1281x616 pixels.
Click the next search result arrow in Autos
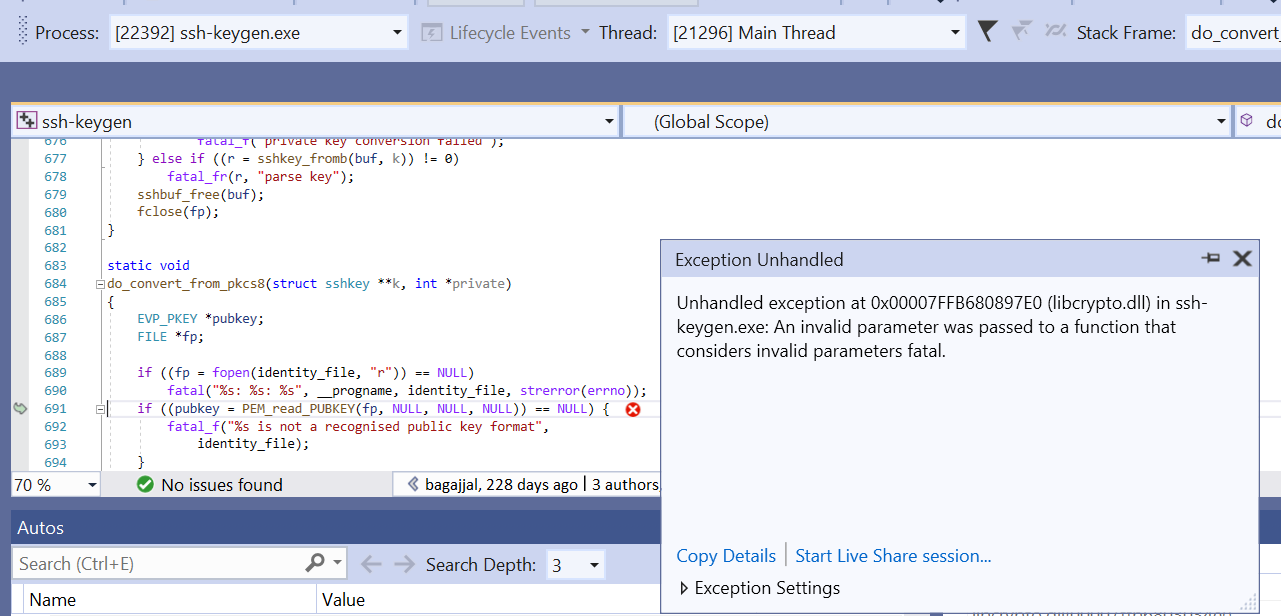(x=404, y=564)
